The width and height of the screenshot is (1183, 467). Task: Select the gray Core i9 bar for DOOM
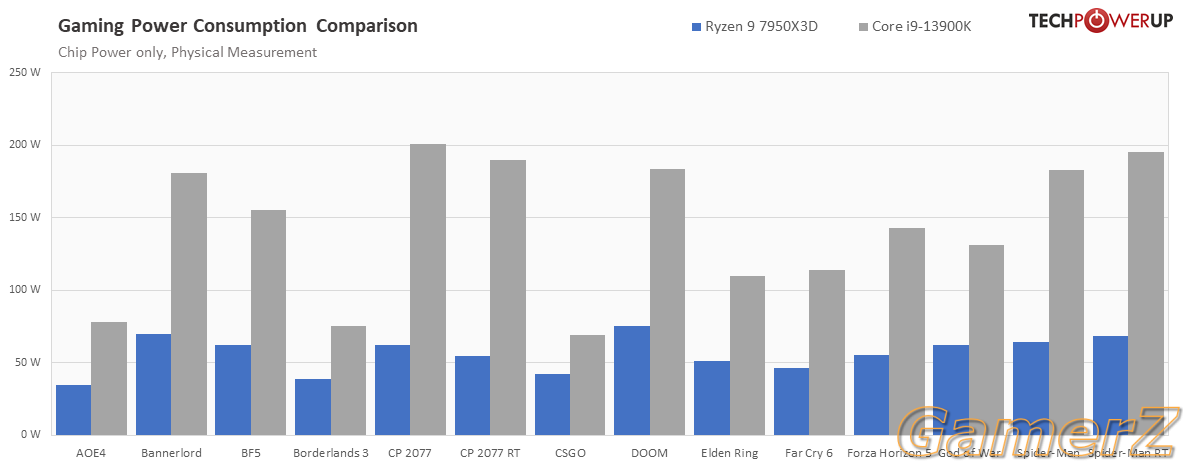click(668, 302)
